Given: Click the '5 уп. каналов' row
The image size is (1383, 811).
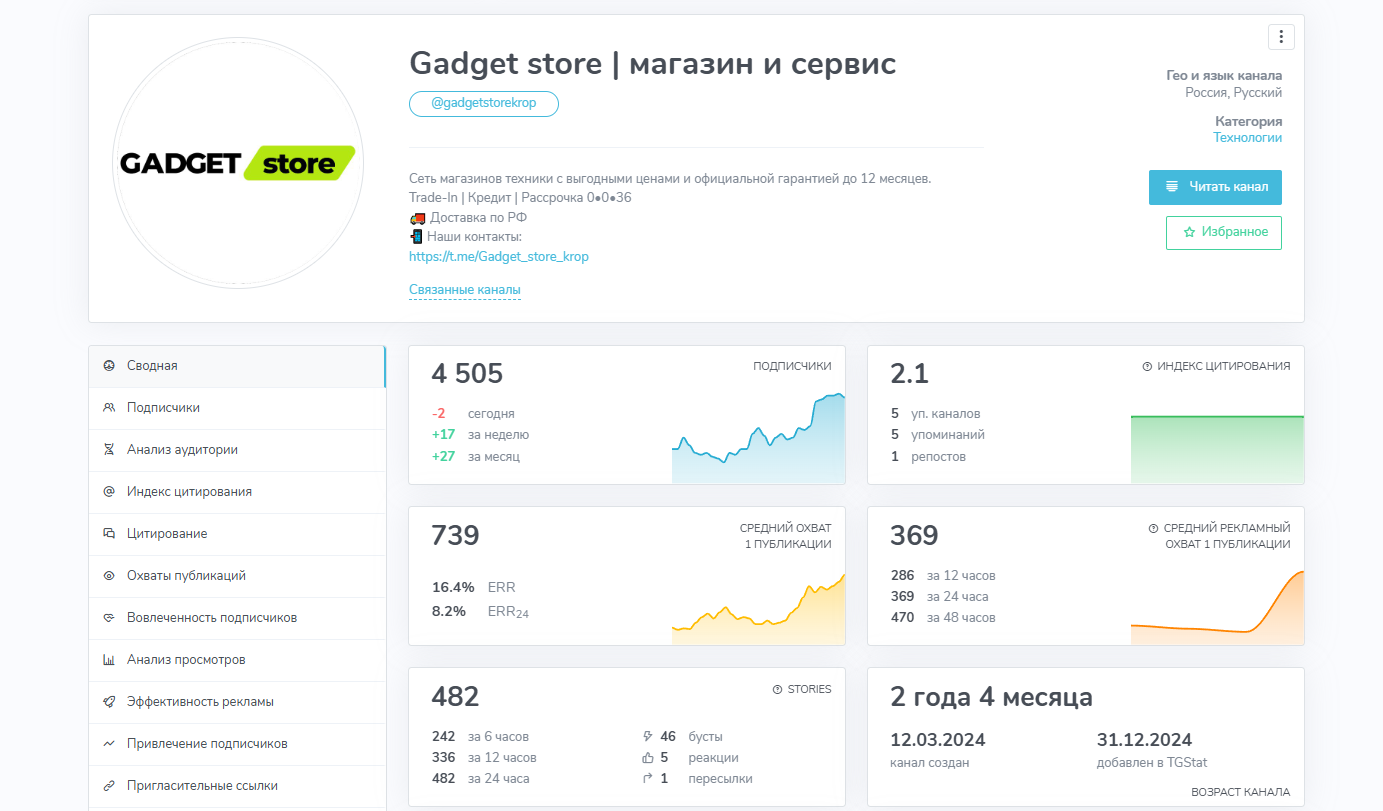Looking at the screenshot, I should [935, 413].
